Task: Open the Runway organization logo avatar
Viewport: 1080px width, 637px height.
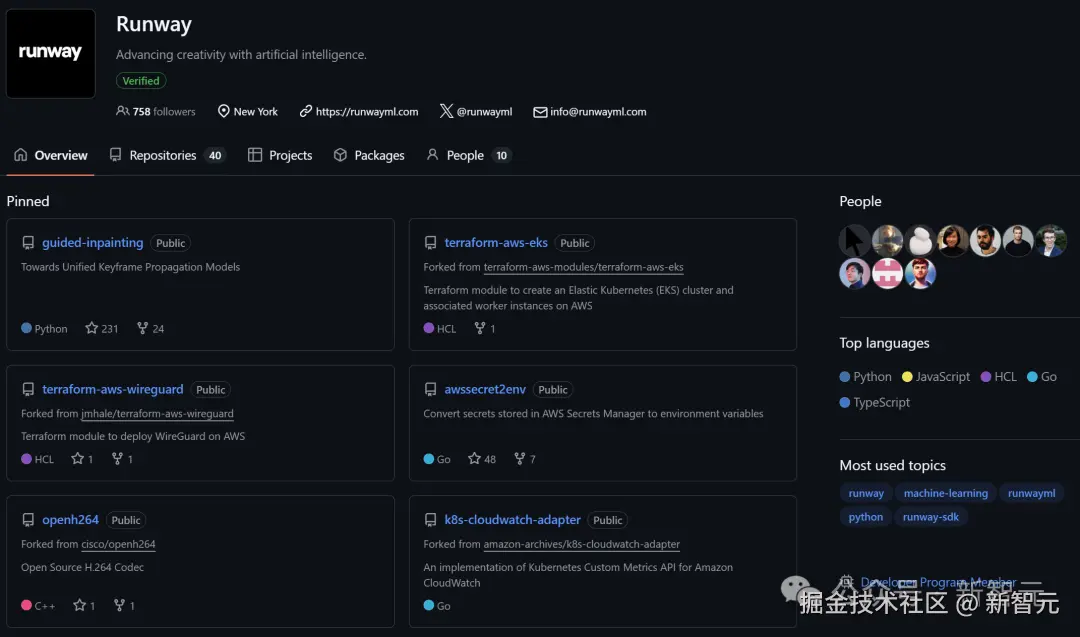Action: coord(50,53)
